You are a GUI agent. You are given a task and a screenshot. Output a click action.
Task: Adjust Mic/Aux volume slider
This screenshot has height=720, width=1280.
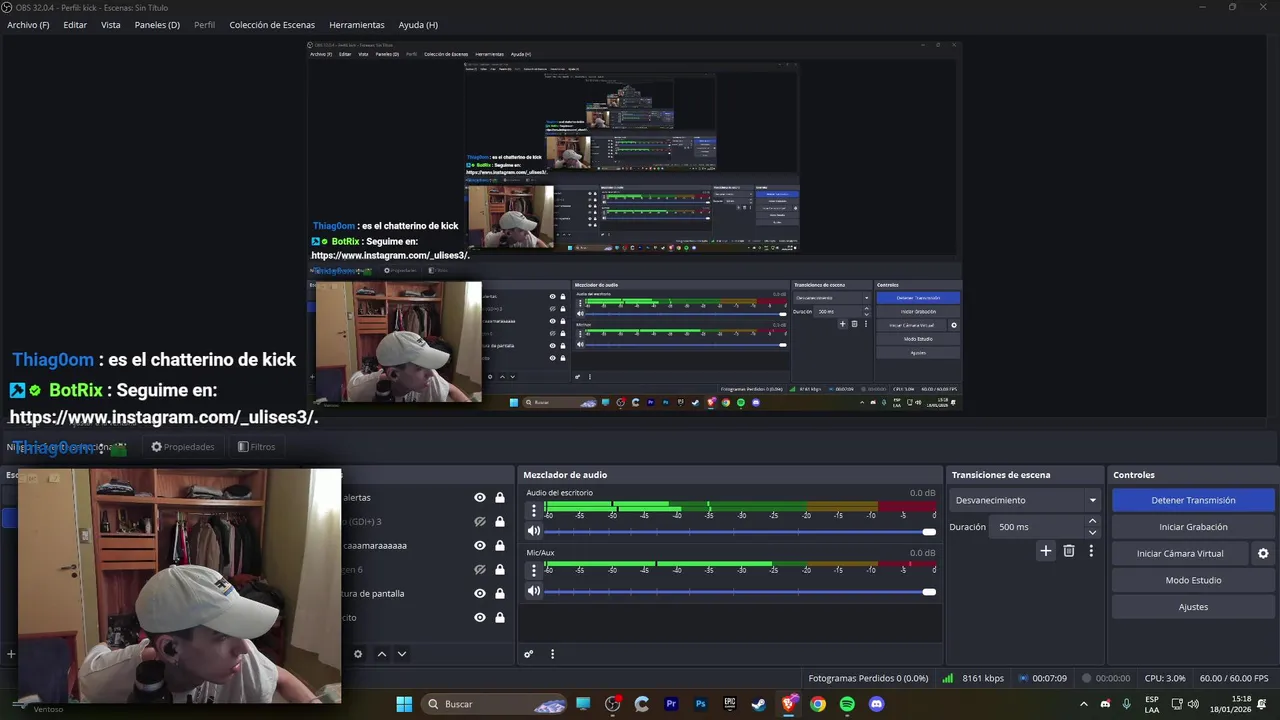coord(740,592)
